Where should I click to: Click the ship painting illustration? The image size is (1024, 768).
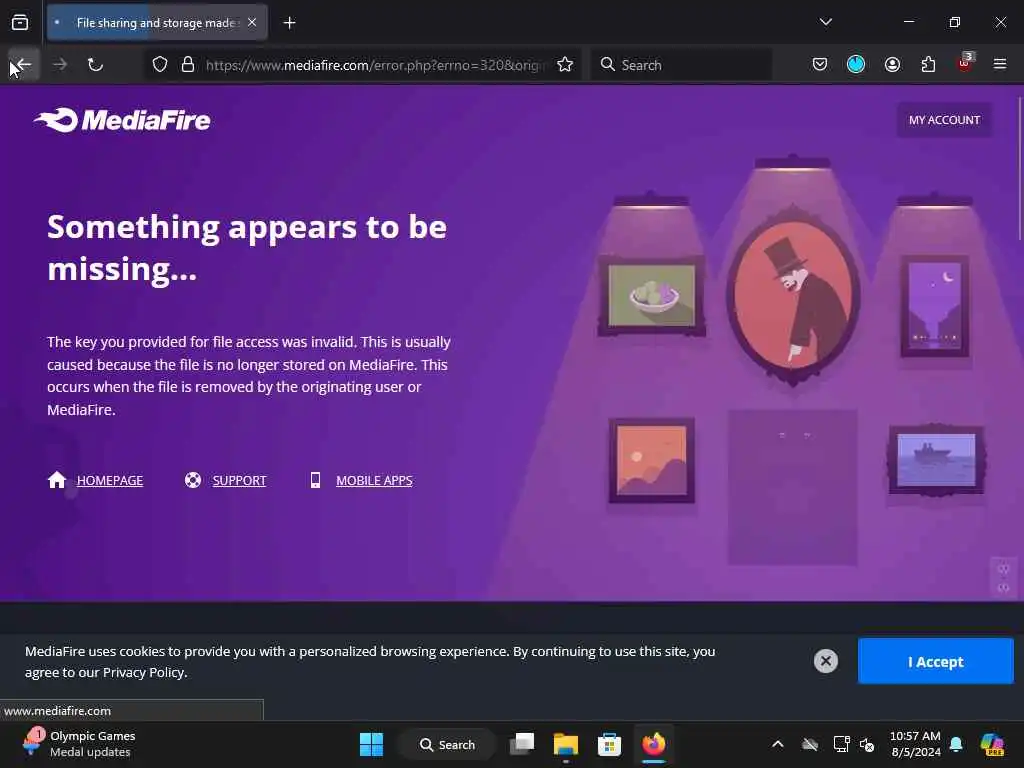coord(936,460)
